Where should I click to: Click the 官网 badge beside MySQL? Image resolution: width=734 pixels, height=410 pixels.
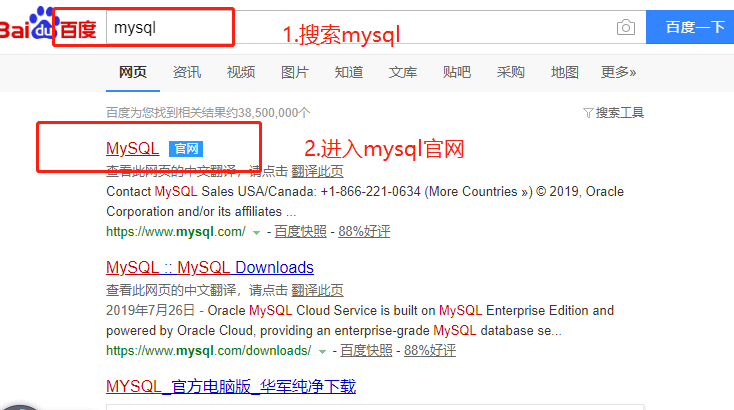(x=186, y=149)
